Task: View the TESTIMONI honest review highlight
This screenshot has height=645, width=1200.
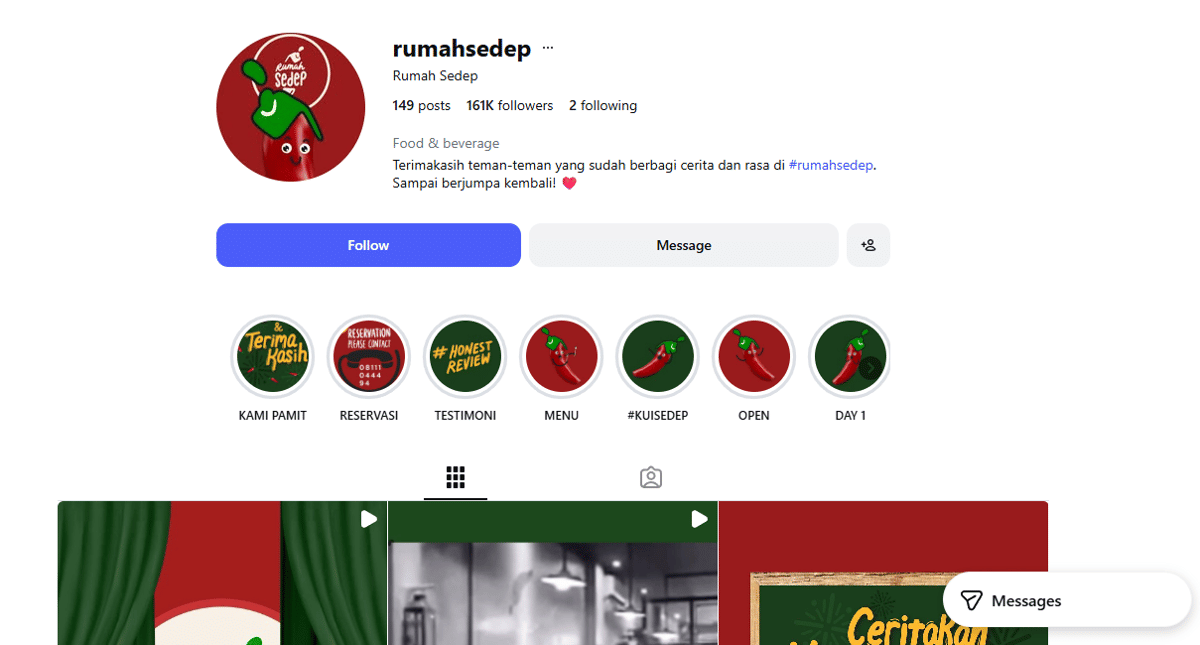Action: tap(465, 357)
